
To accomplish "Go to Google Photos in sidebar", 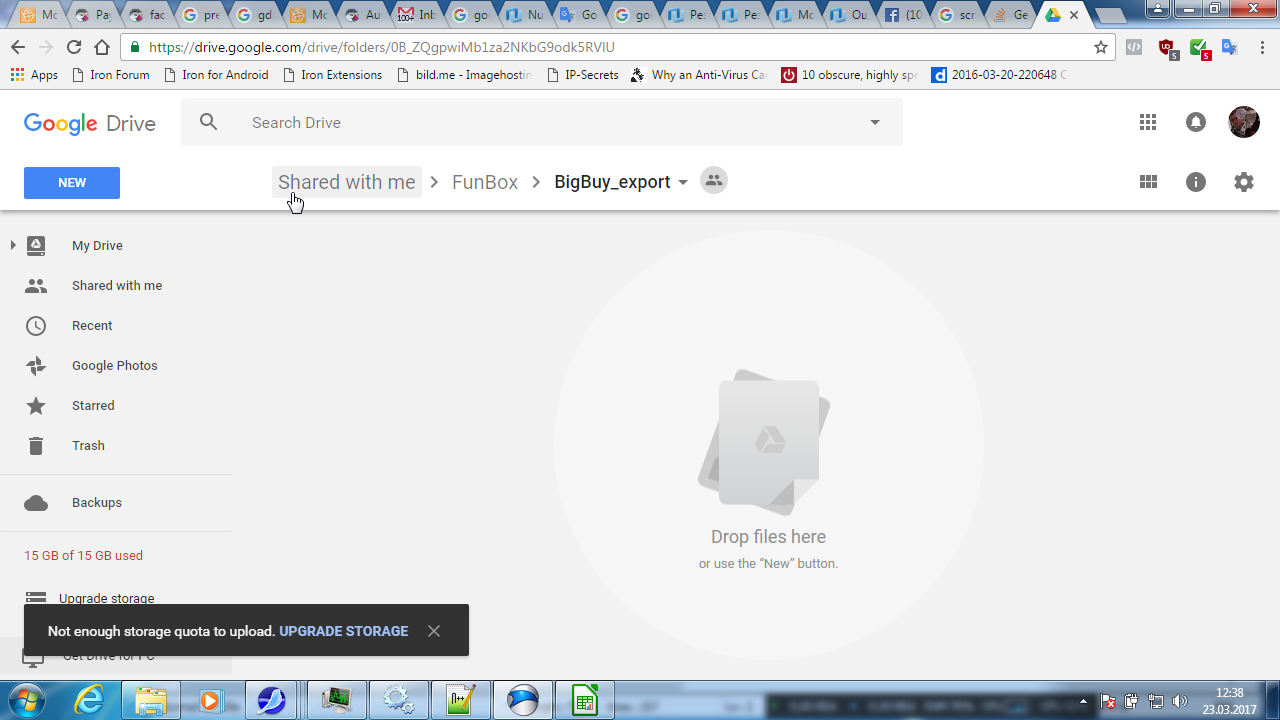I will [x=116, y=366].
